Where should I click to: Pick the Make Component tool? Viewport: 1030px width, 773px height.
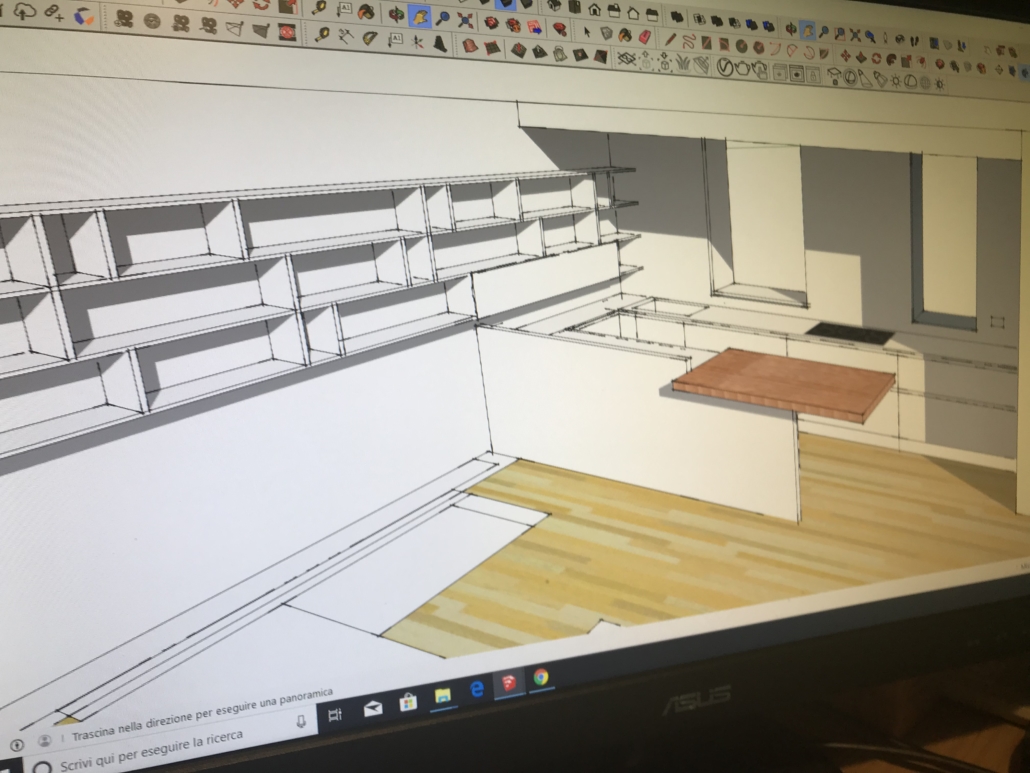click(x=606, y=33)
